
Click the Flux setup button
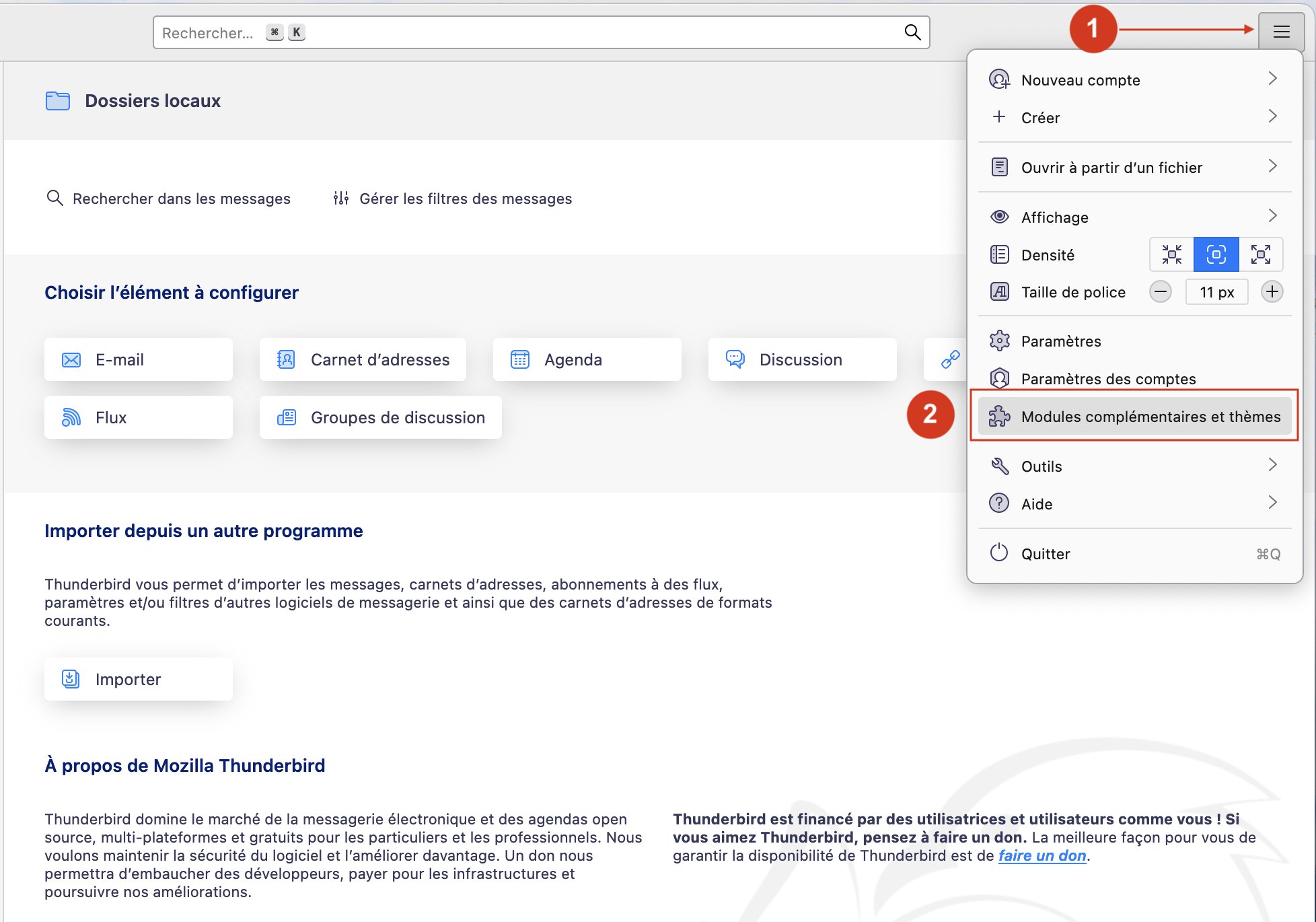tap(139, 417)
